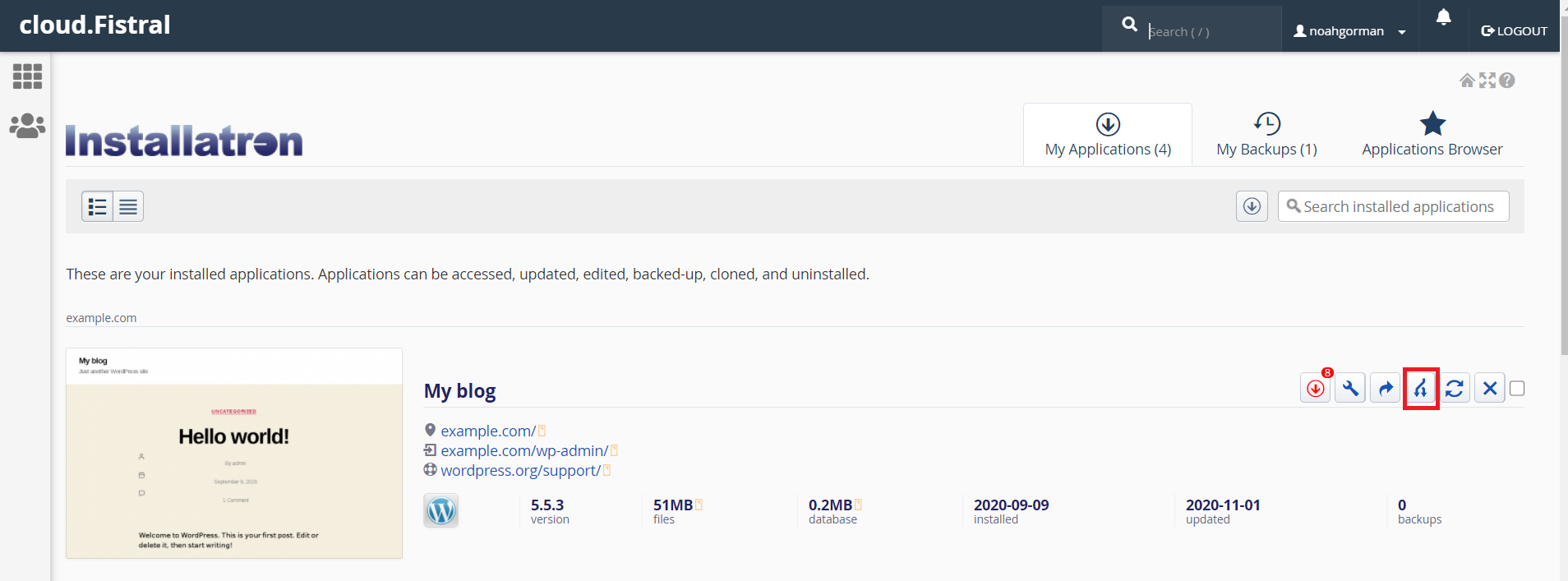
Task: Open the wrench edit icon for My blog
Action: click(1350, 389)
